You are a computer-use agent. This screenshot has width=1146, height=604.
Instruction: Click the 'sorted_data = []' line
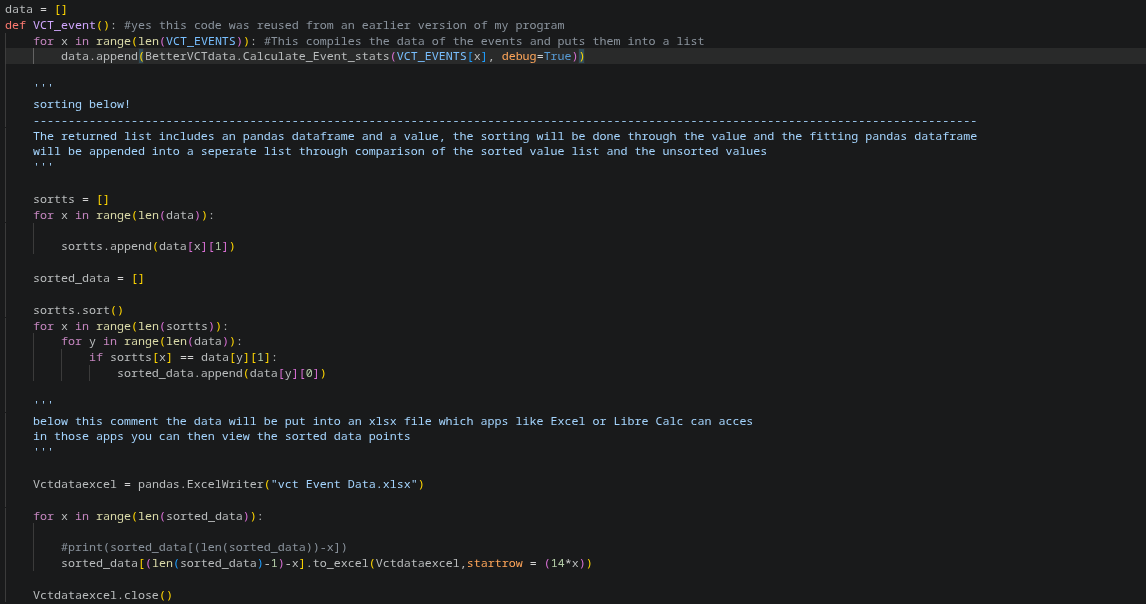coord(88,278)
